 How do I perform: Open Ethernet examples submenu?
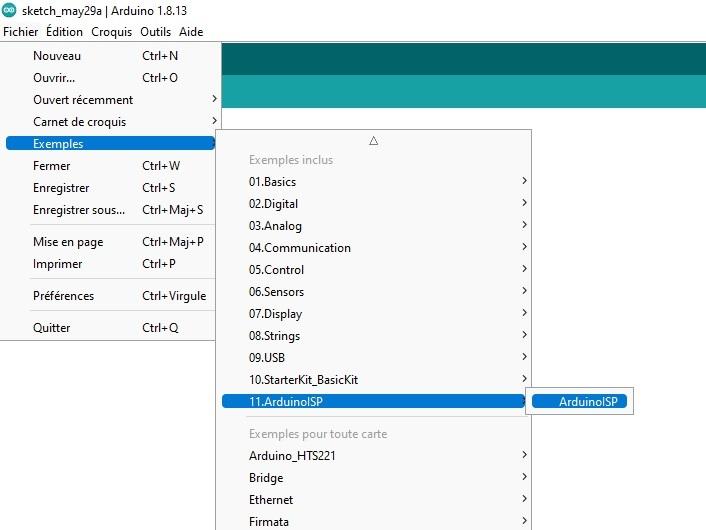(x=374, y=500)
